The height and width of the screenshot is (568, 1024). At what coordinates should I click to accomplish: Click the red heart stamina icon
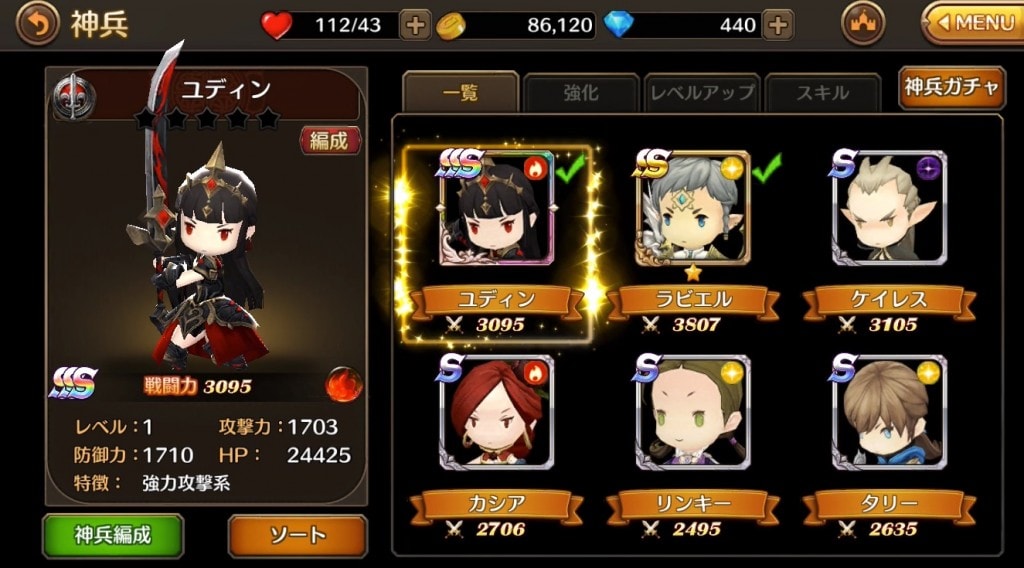point(276,25)
